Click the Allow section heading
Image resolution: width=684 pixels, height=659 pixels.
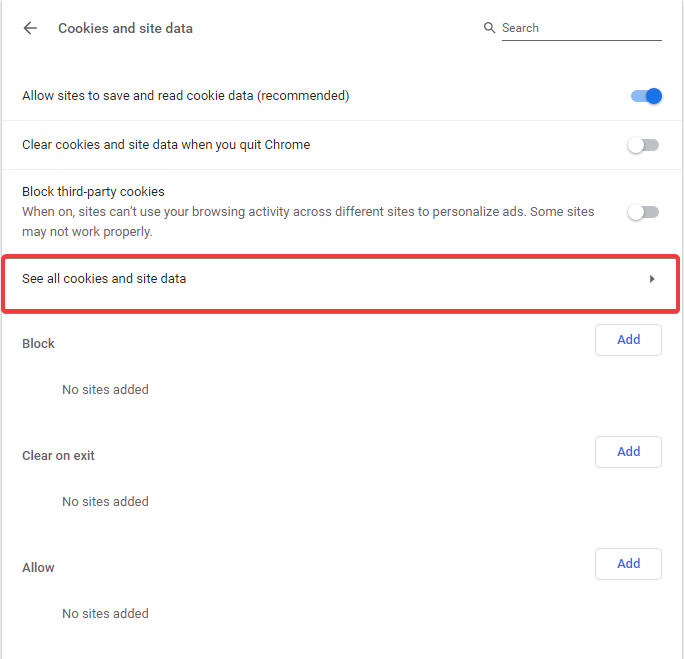click(38, 567)
